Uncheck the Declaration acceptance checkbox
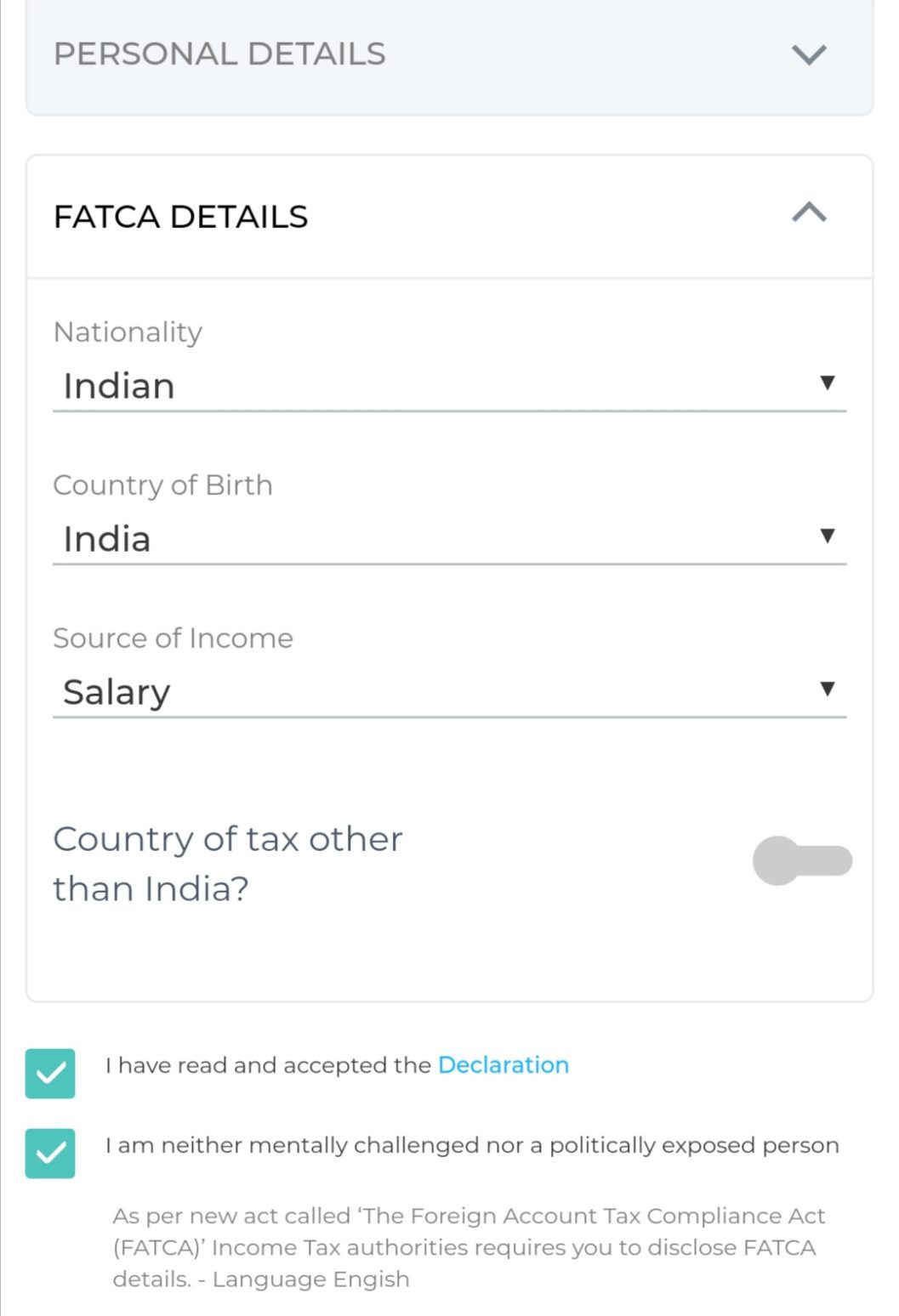 (x=50, y=1074)
